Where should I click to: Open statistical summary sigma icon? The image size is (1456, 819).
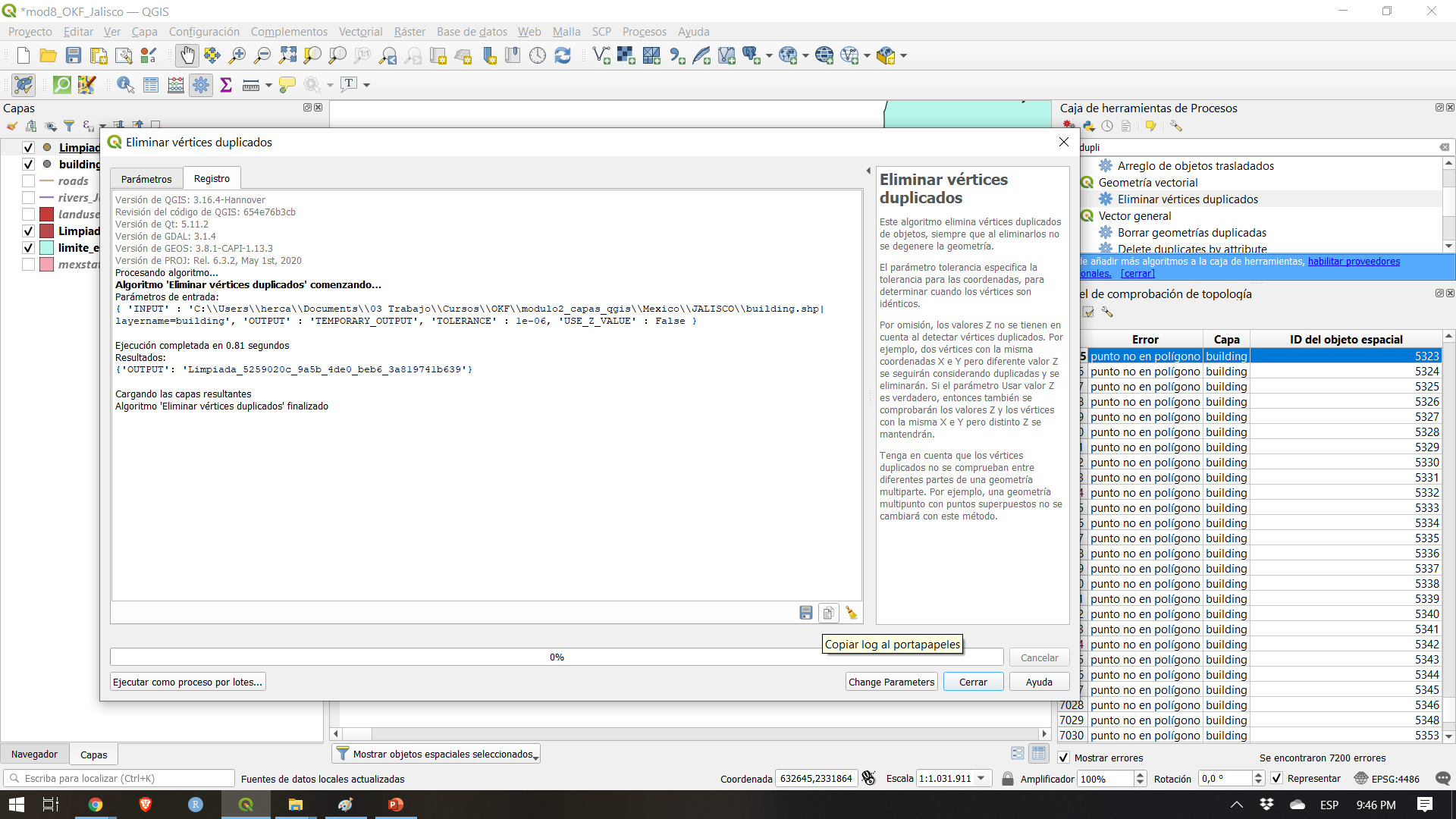point(226,85)
